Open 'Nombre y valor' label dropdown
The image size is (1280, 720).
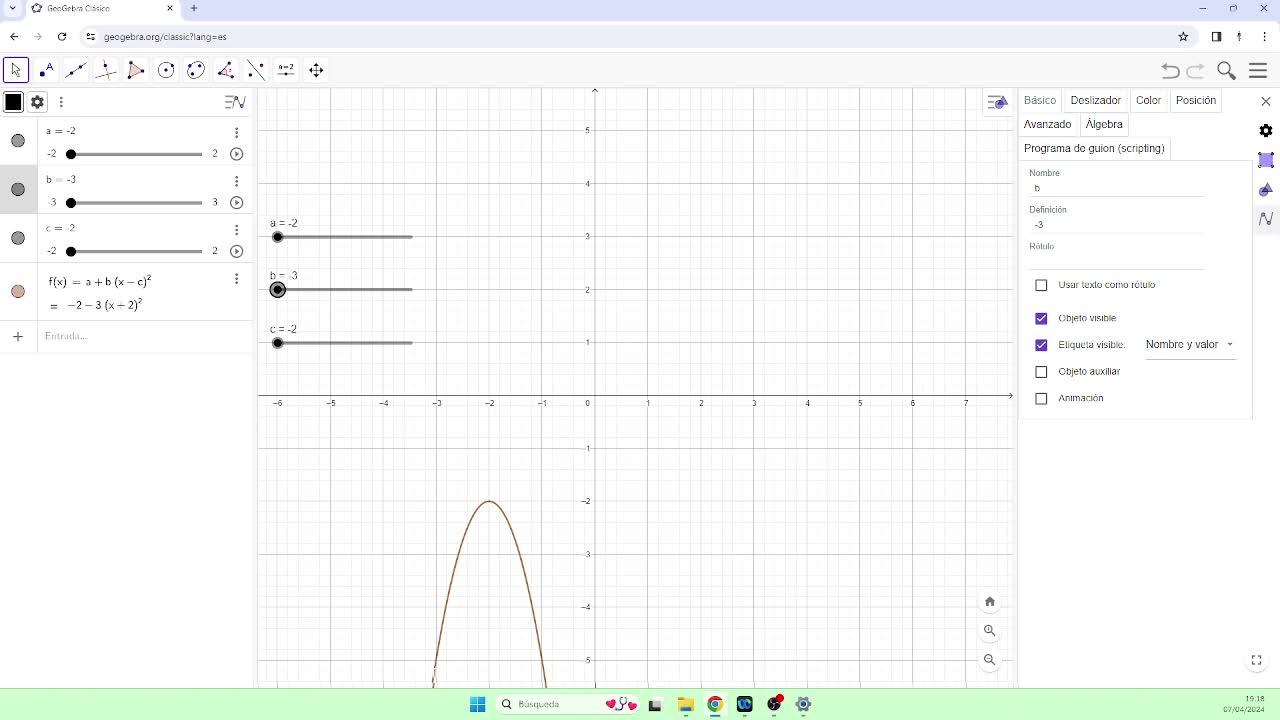point(1190,345)
